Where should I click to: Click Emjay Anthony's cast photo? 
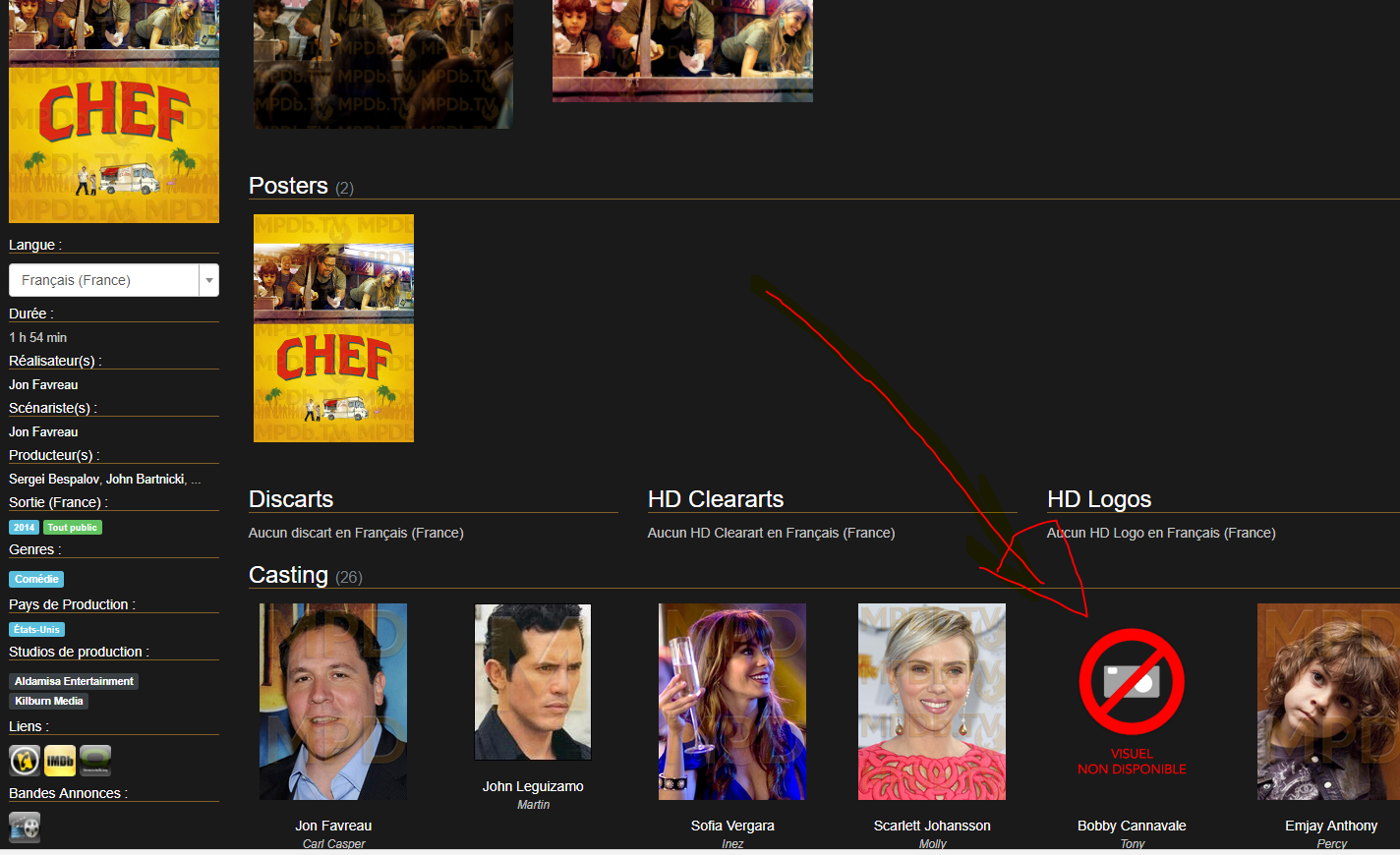1328,702
